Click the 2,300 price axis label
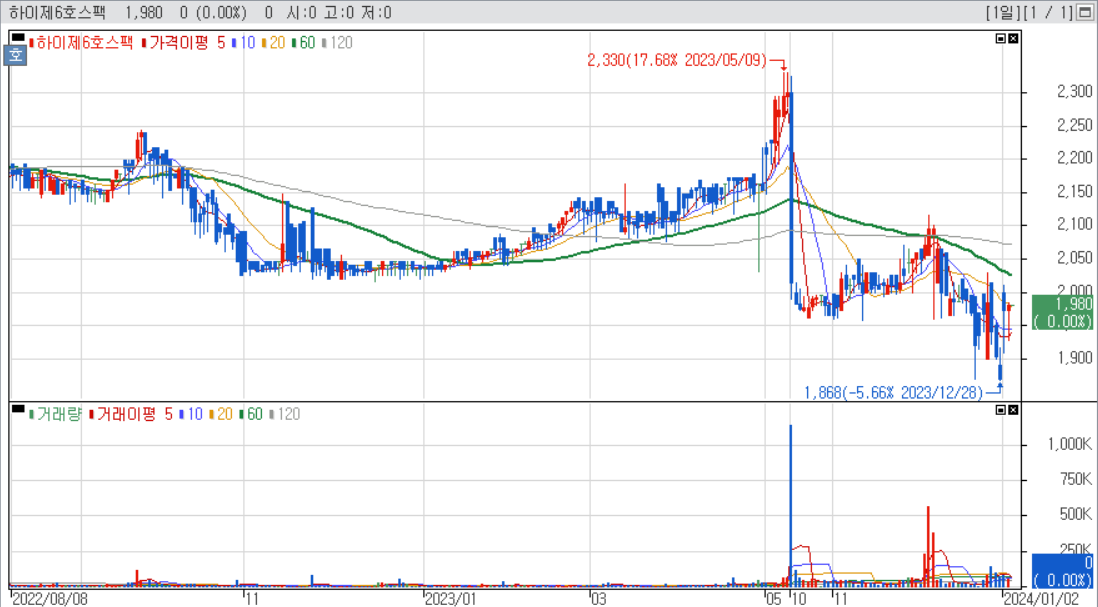The width and height of the screenshot is (1098, 607). click(x=1074, y=92)
